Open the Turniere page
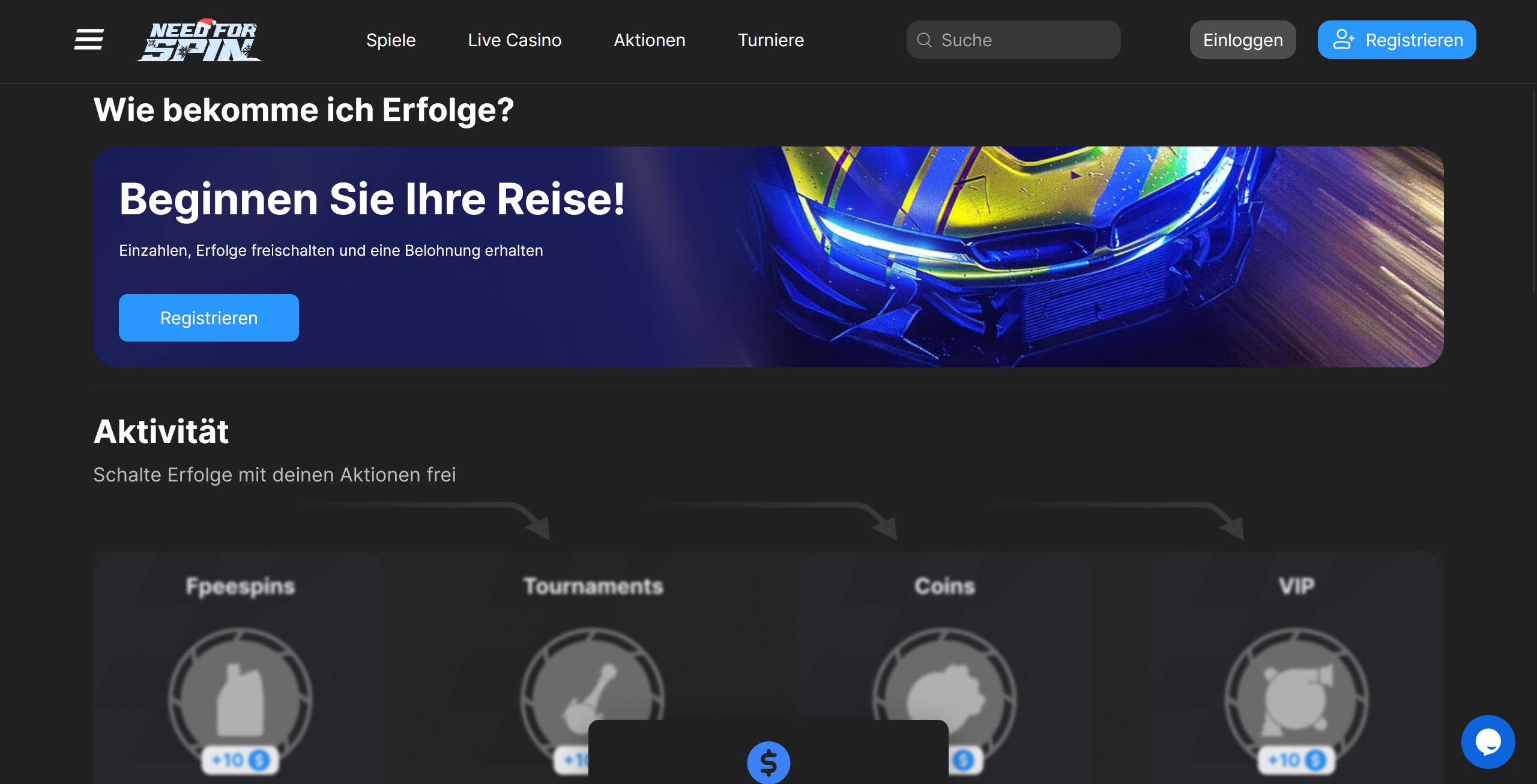The image size is (1537, 784). point(771,40)
